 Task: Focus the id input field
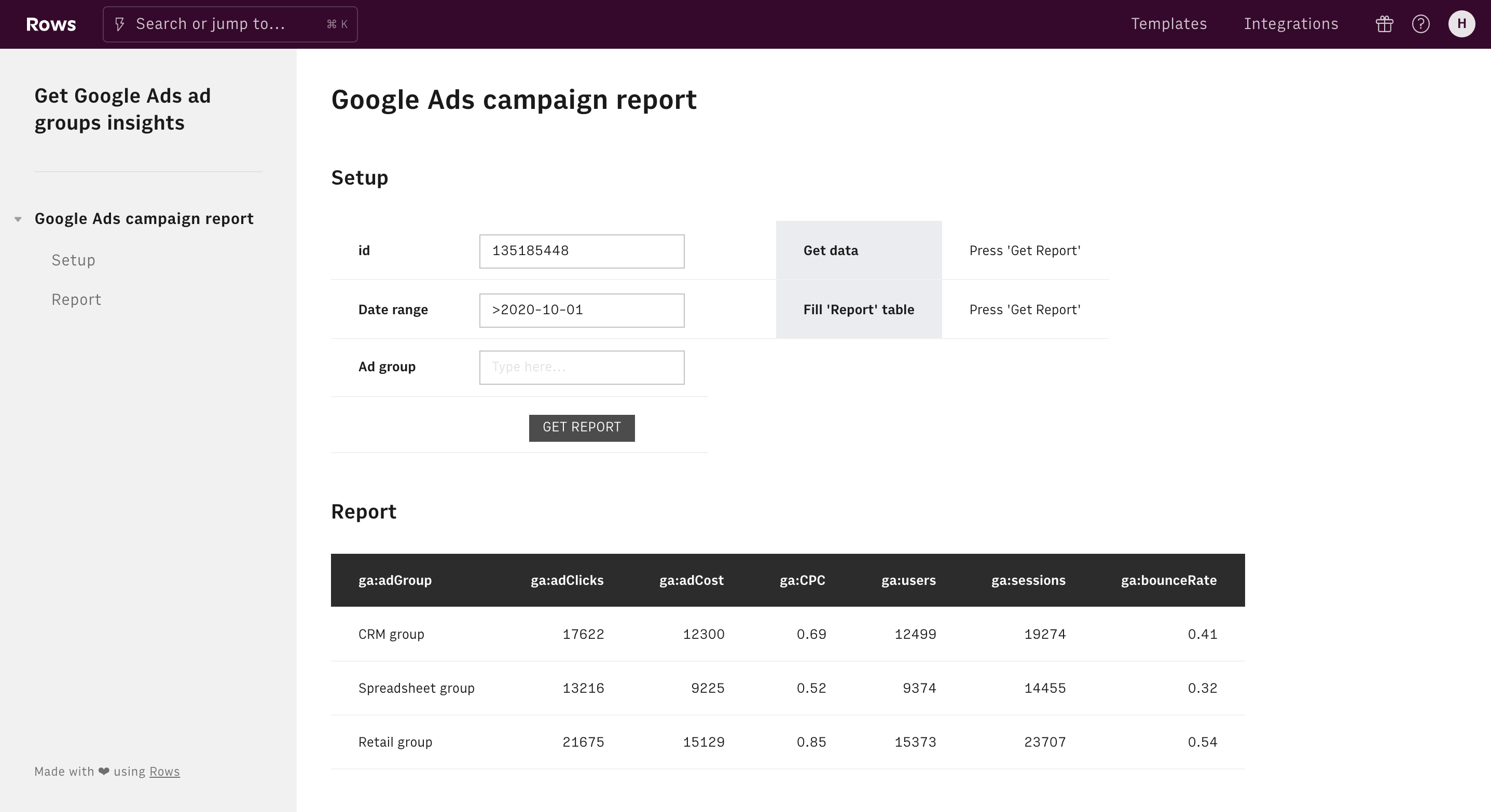click(x=581, y=251)
